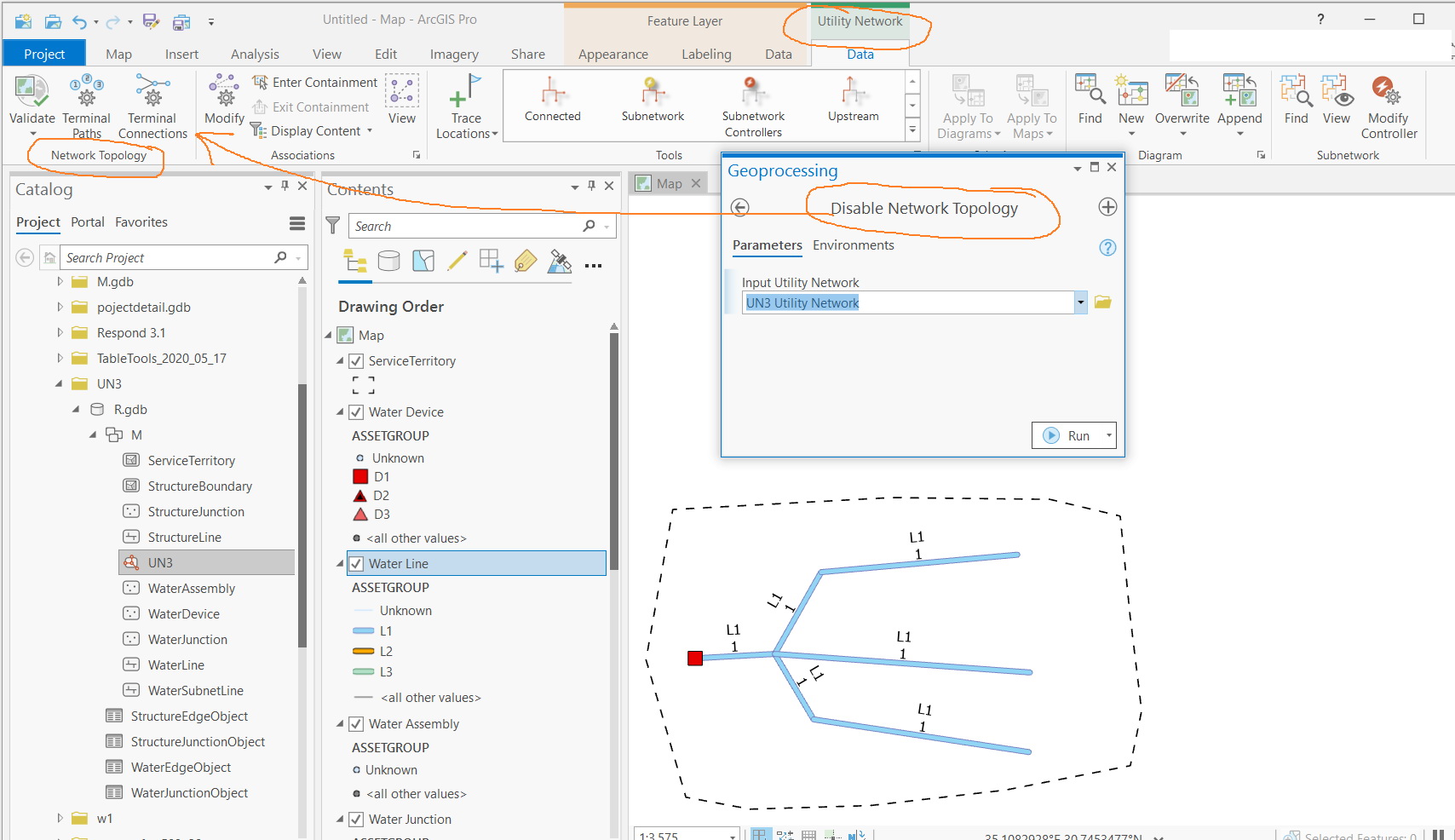The height and width of the screenshot is (840, 1455).
Task: Collapse the UN3 folder
Action: point(60,383)
